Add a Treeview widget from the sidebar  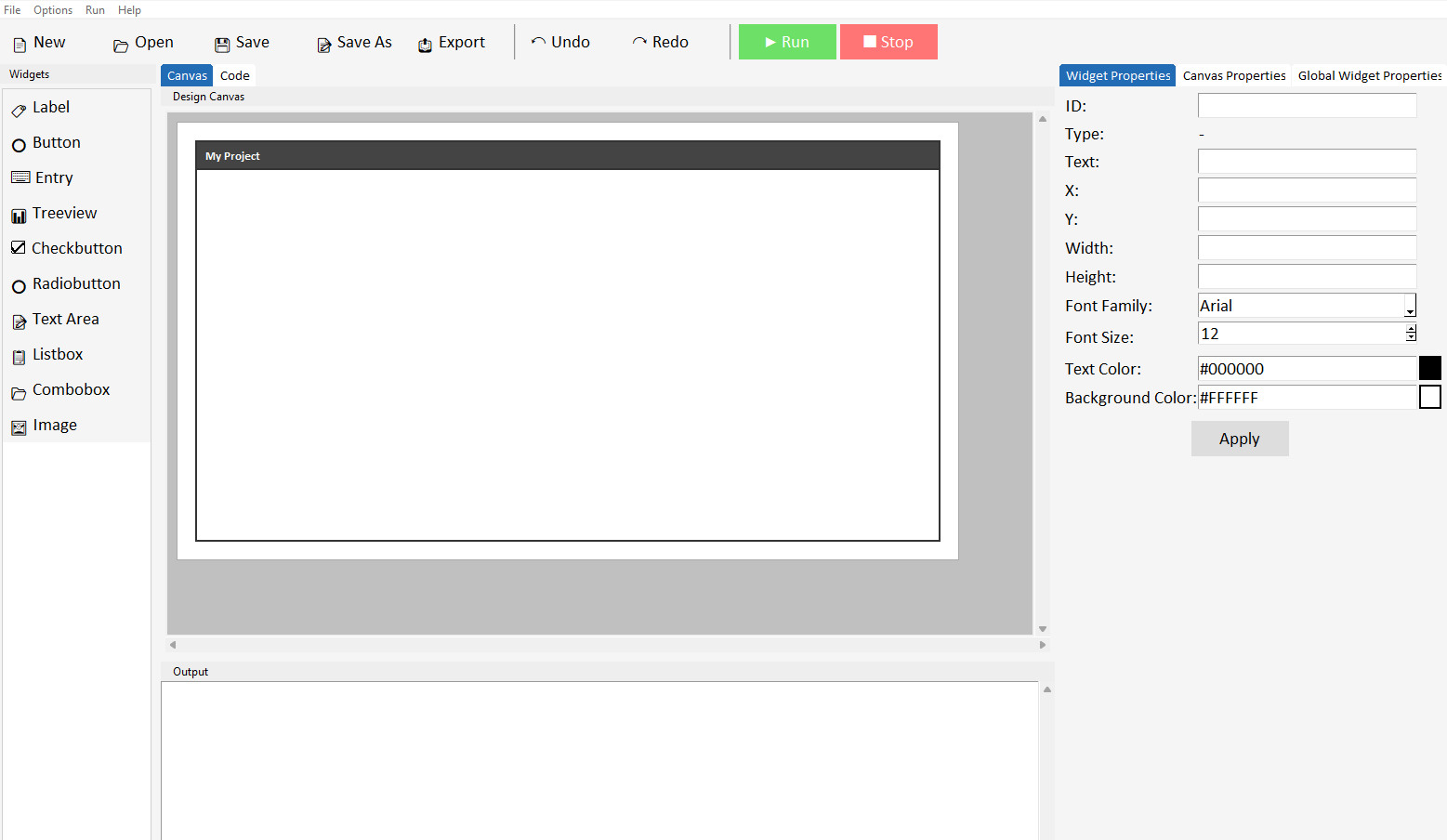tap(65, 213)
